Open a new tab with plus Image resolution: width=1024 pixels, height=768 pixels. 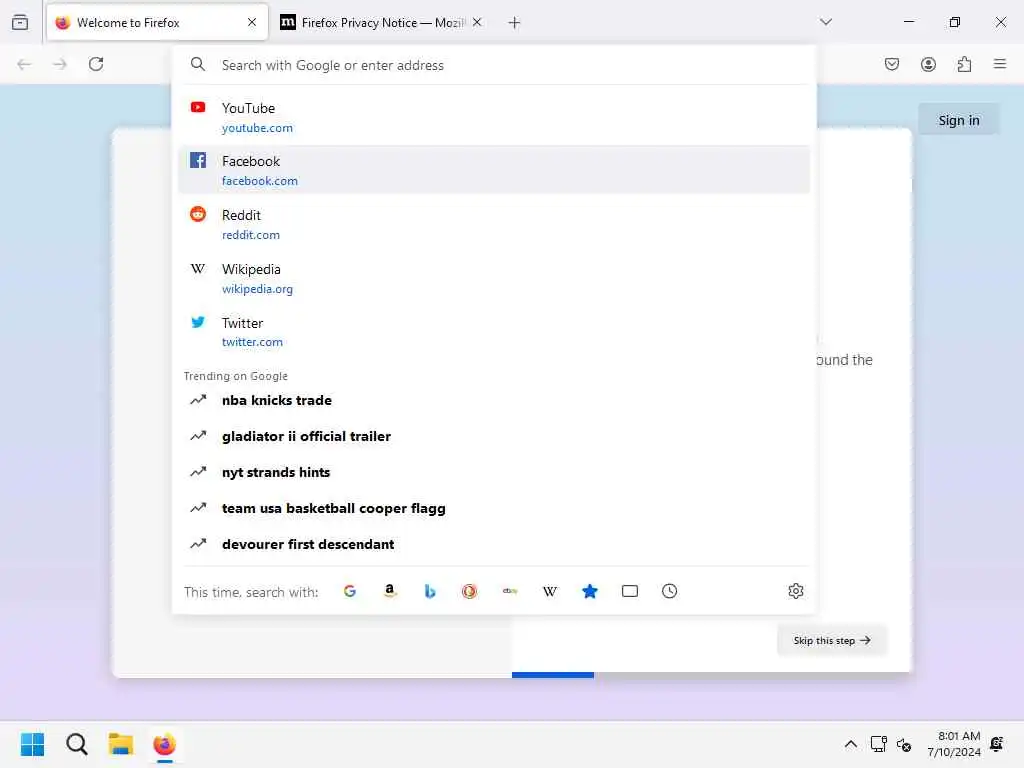pos(515,23)
